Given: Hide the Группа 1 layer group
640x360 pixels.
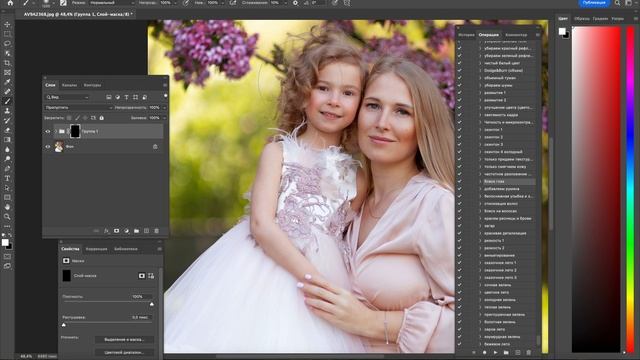Looking at the screenshot, I should point(48,131).
